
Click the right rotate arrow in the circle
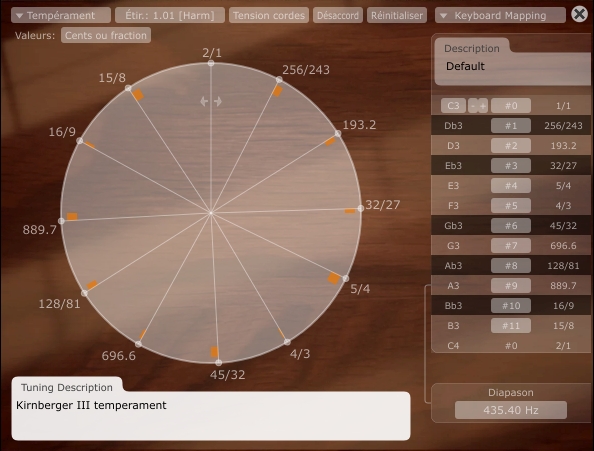pyautogui.click(x=218, y=101)
